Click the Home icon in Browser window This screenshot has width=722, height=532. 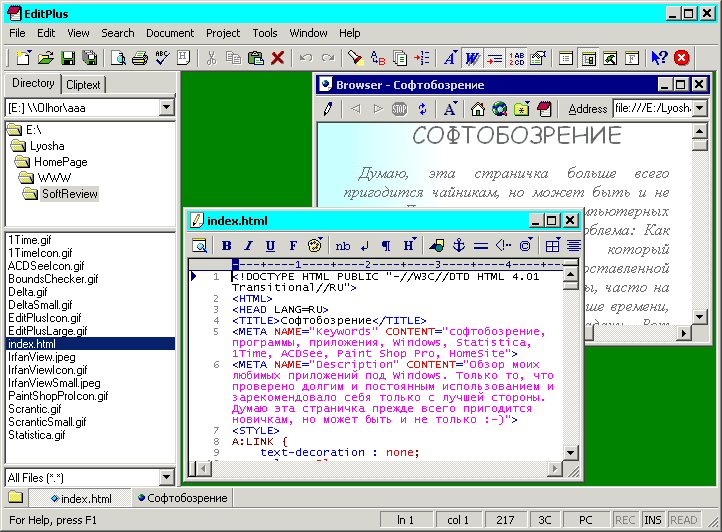pos(477,109)
